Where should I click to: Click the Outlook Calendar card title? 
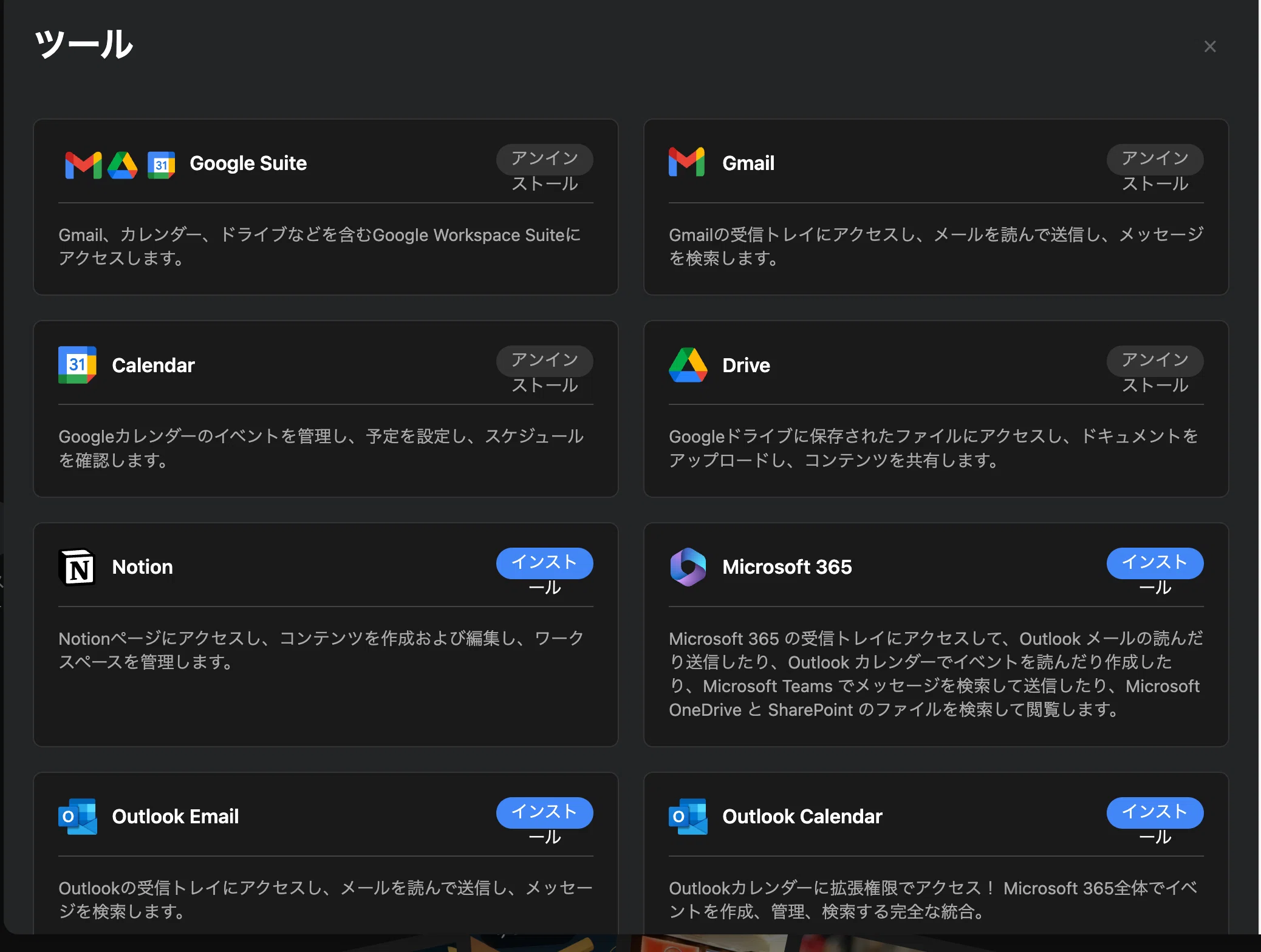click(x=802, y=817)
